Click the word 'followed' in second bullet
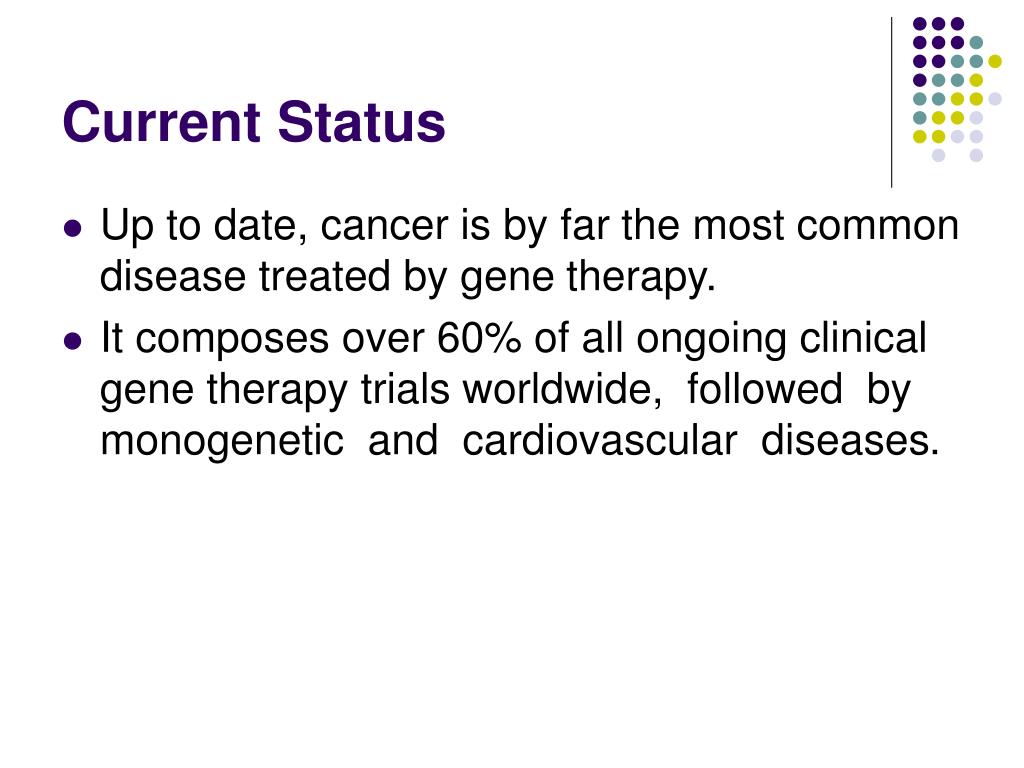The image size is (1024, 768). coord(764,388)
